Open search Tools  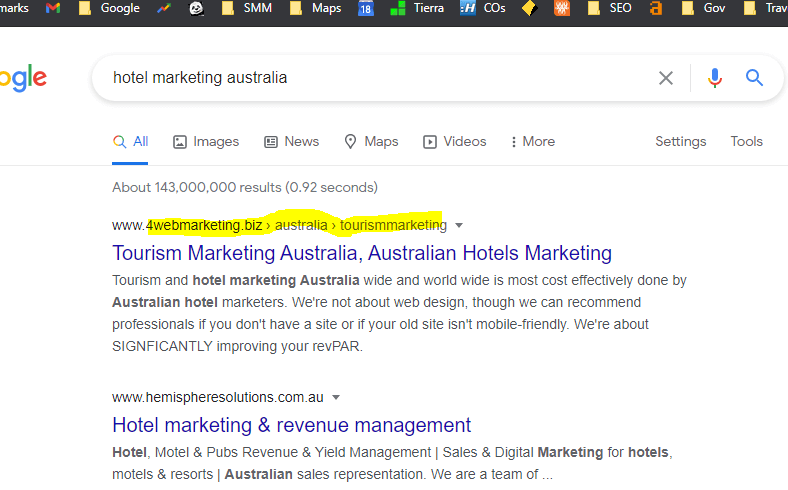746,142
